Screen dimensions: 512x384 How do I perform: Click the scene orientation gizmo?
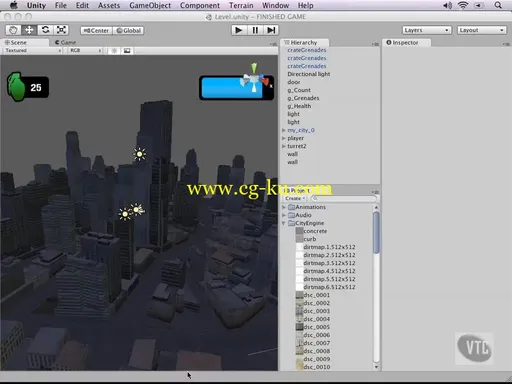pyautogui.click(x=255, y=79)
